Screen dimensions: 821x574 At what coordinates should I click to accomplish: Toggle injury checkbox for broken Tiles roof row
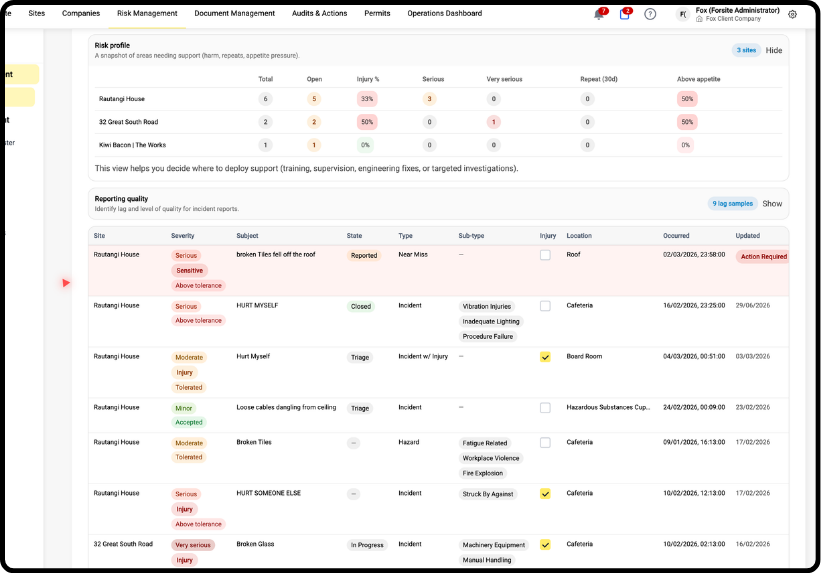coord(545,255)
